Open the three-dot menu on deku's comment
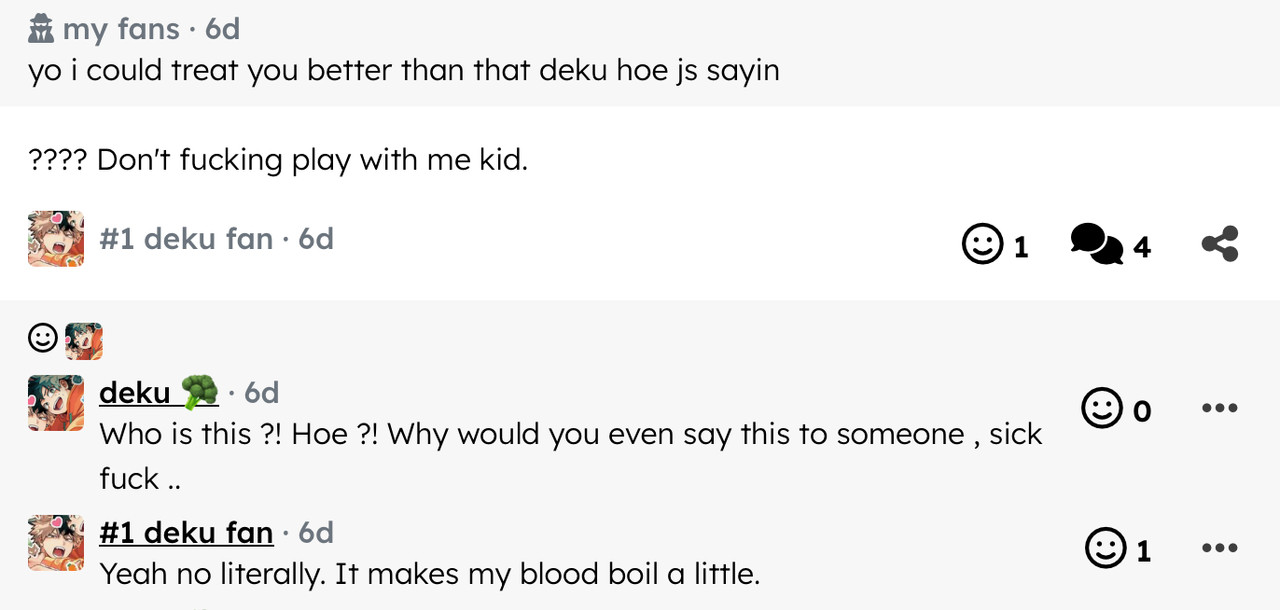Image resolution: width=1280 pixels, height=610 pixels. (1219, 408)
